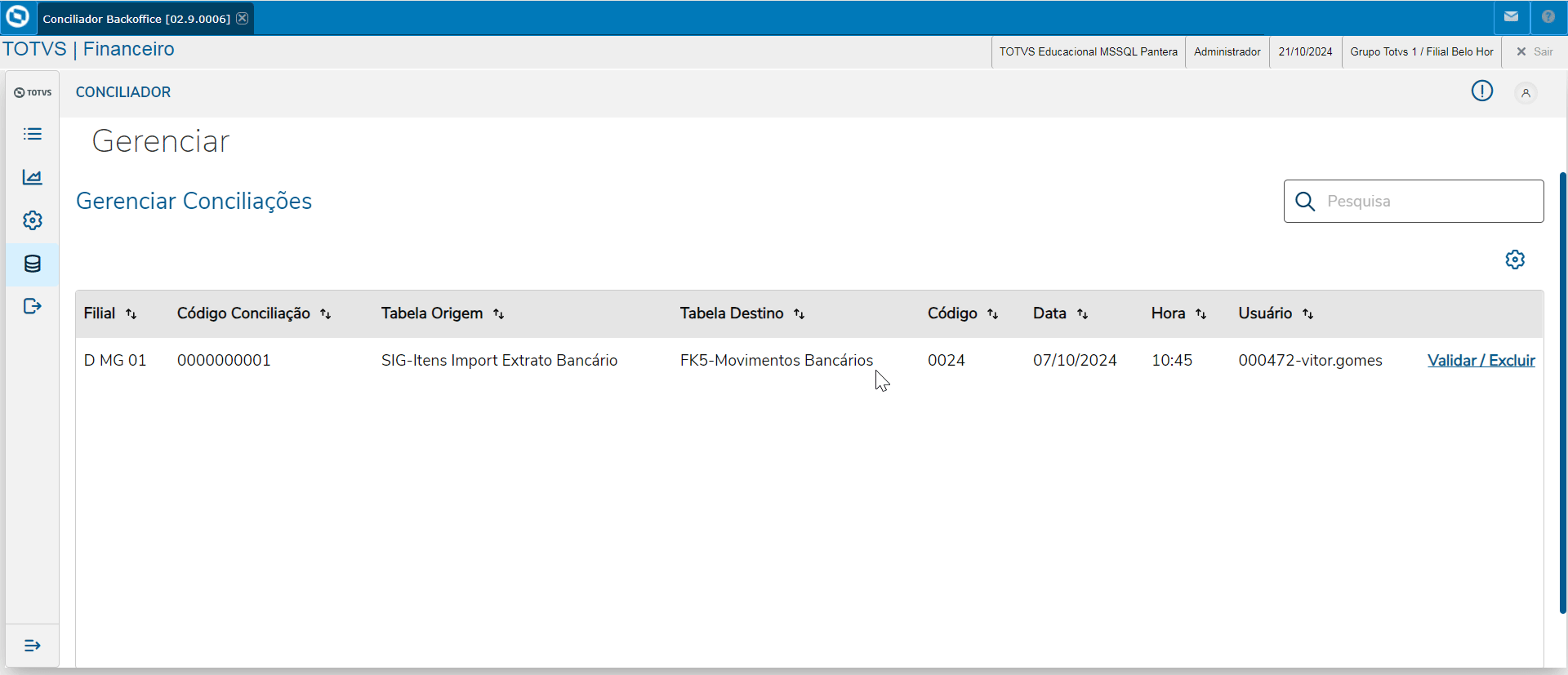Click the exit arrow icon in sidebar

point(33,306)
